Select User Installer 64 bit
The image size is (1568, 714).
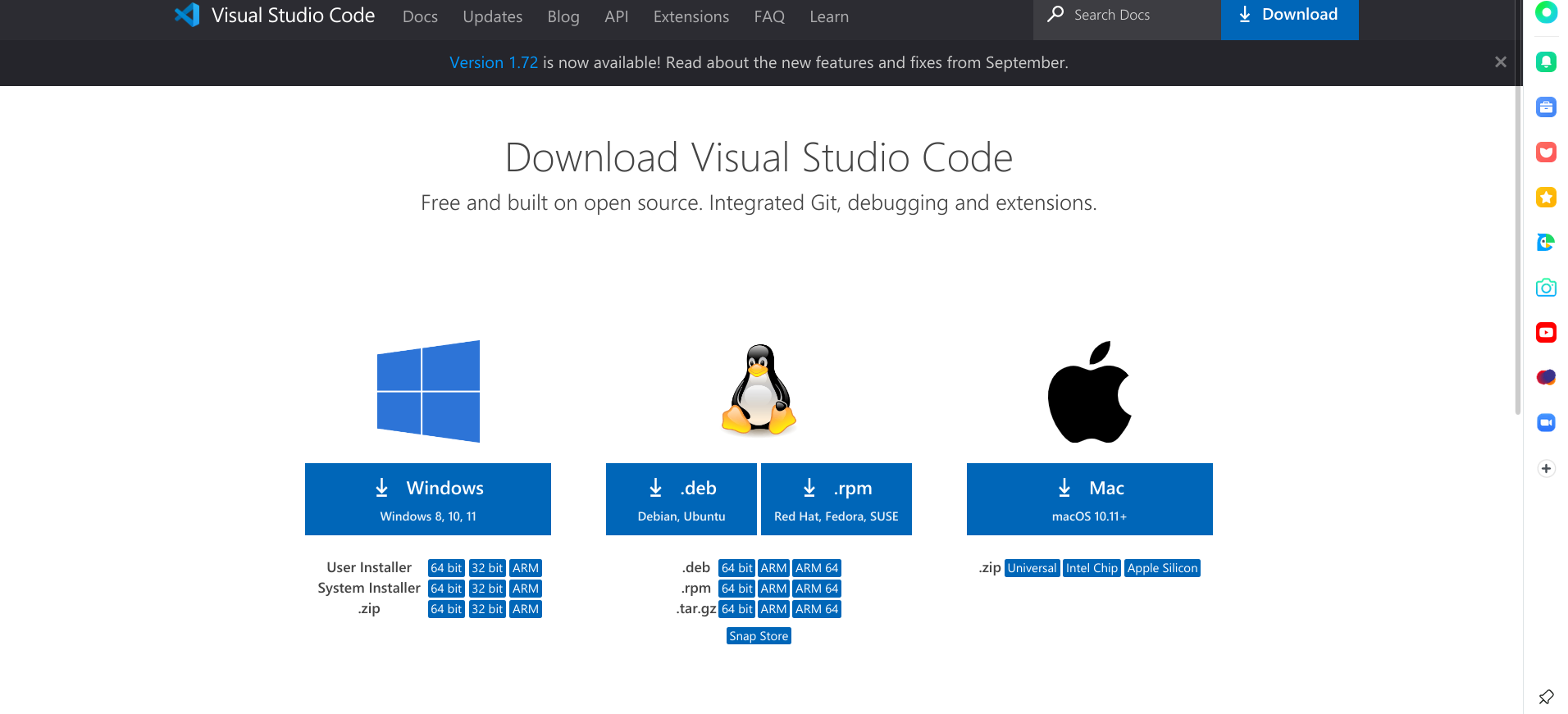pos(446,568)
